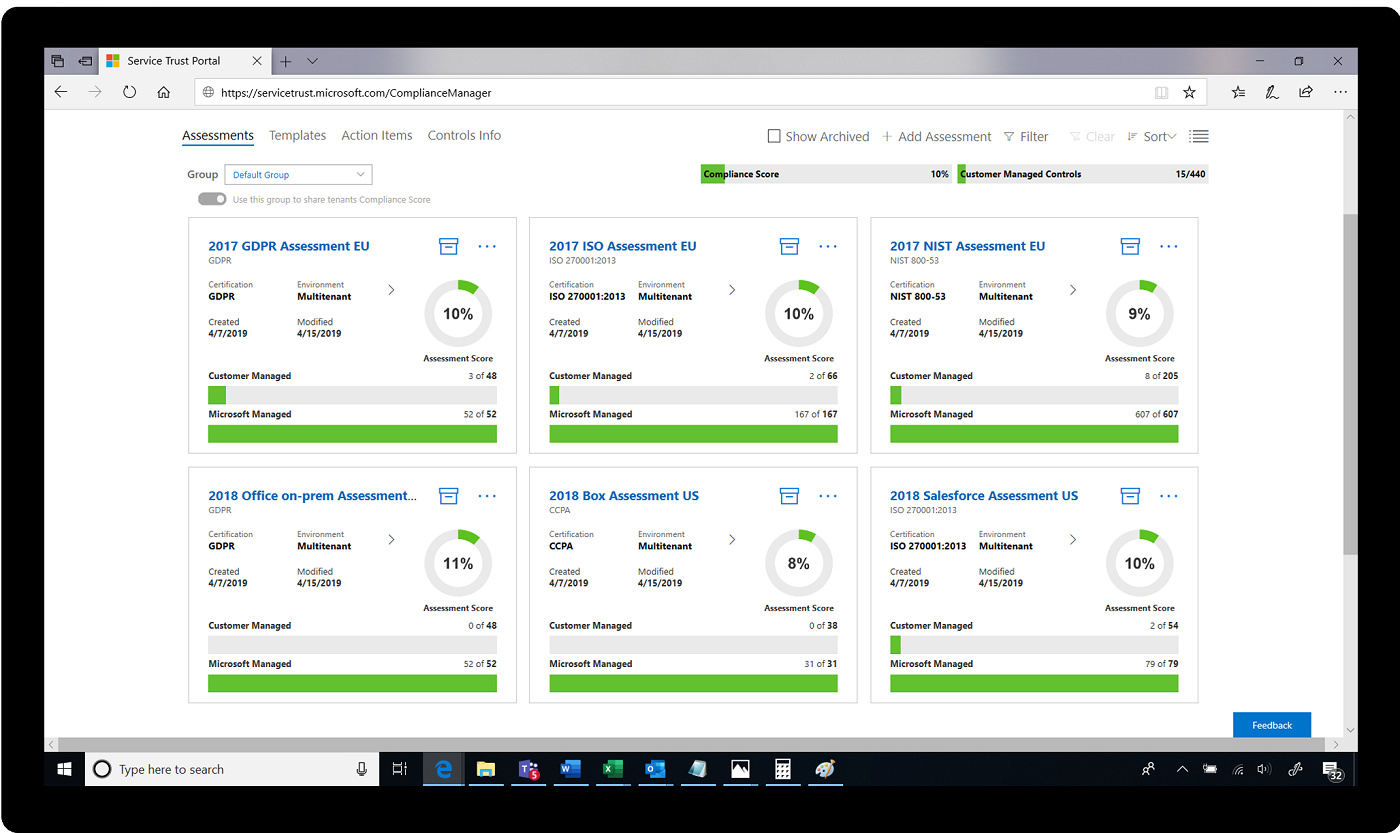Click the Feedback button
Viewport: 1400px width, 833px height.
click(x=1271, y=724)
